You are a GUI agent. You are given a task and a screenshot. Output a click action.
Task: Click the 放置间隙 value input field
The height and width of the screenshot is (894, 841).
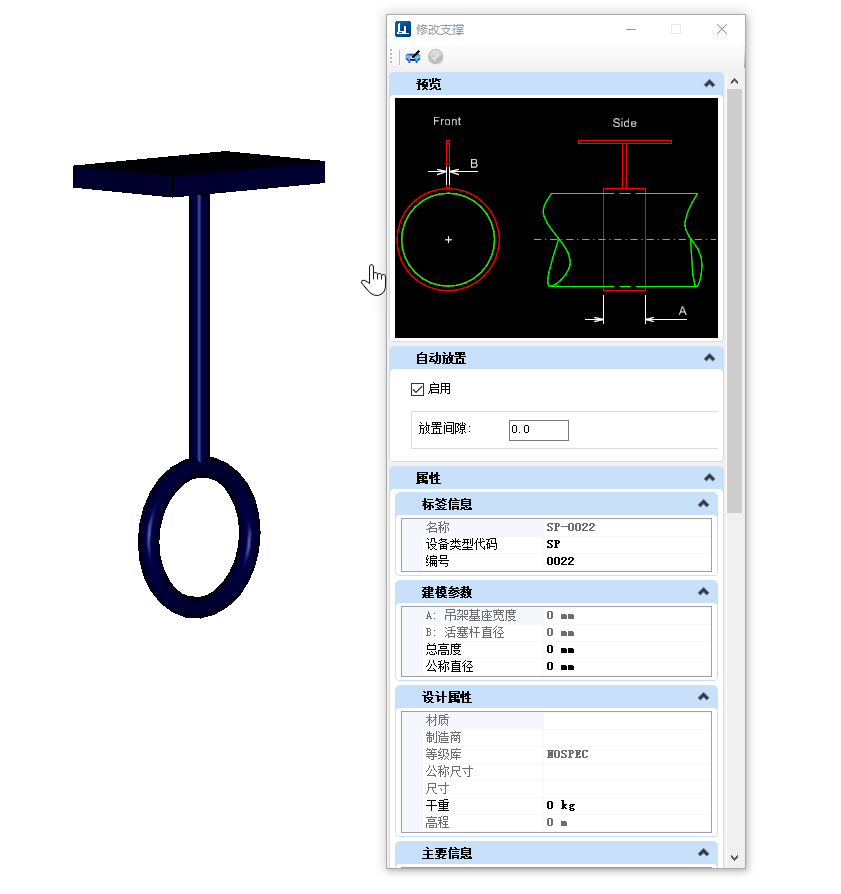click(538, 430)
